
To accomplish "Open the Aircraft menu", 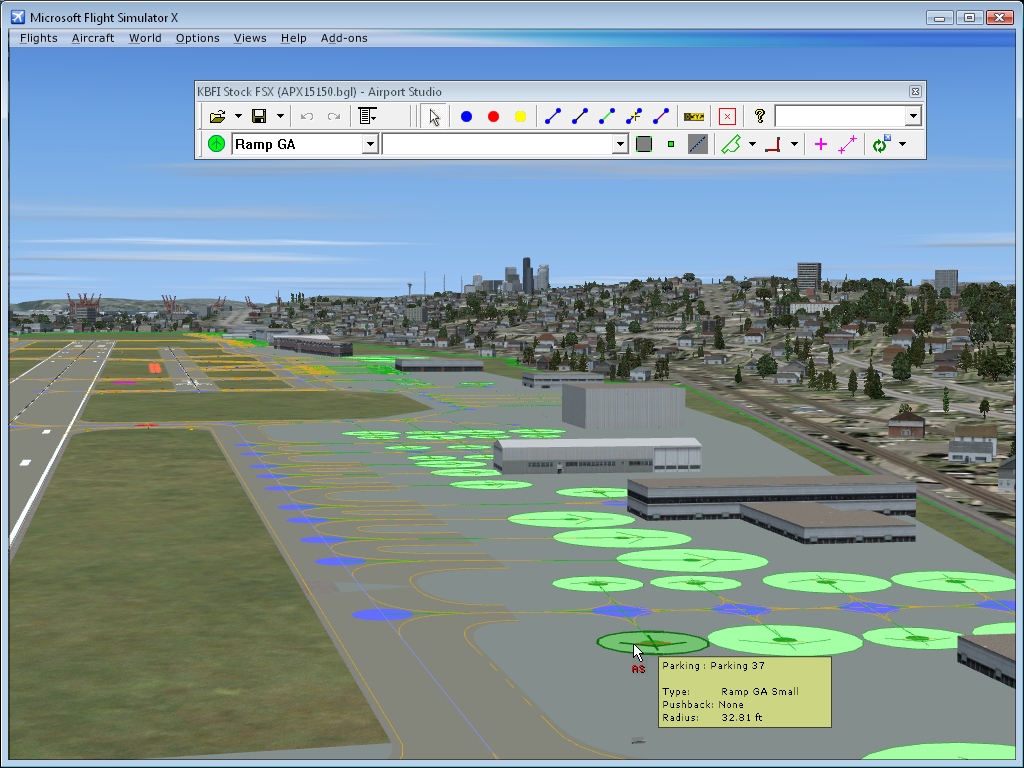I will [x=93, y=38].
